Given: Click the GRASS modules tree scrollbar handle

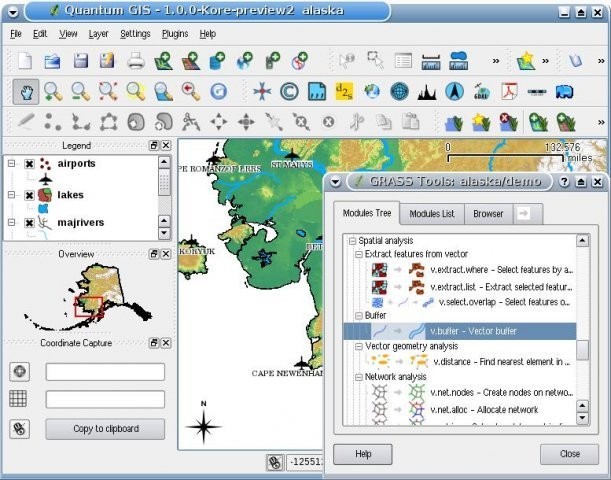Looking at the screenshot, I should [x=583, y=351].
